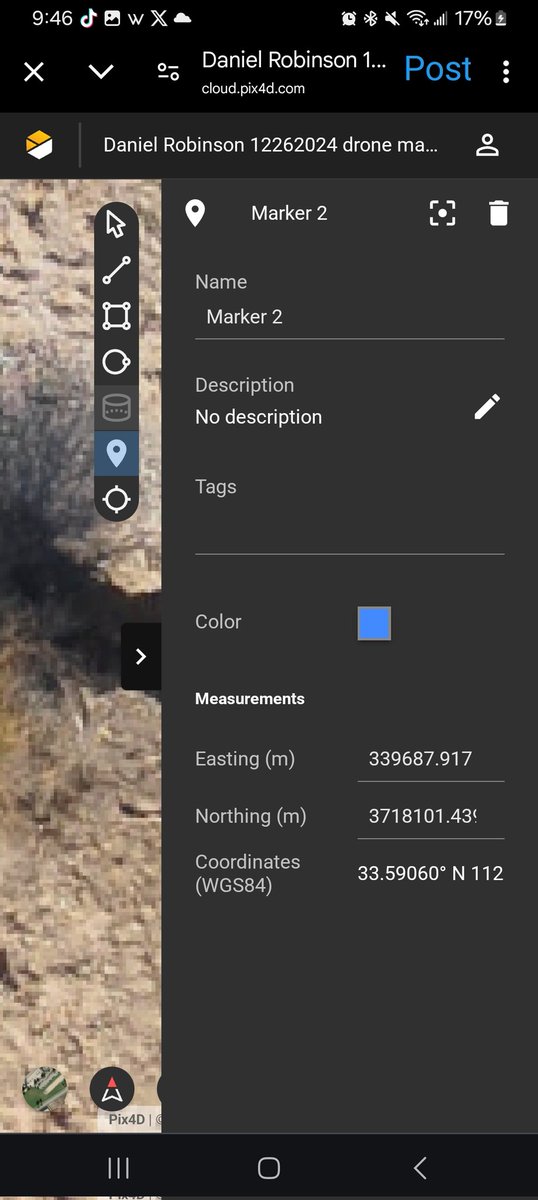
Task: Select the pointer selection tool
Action: [x=116, y=224]
